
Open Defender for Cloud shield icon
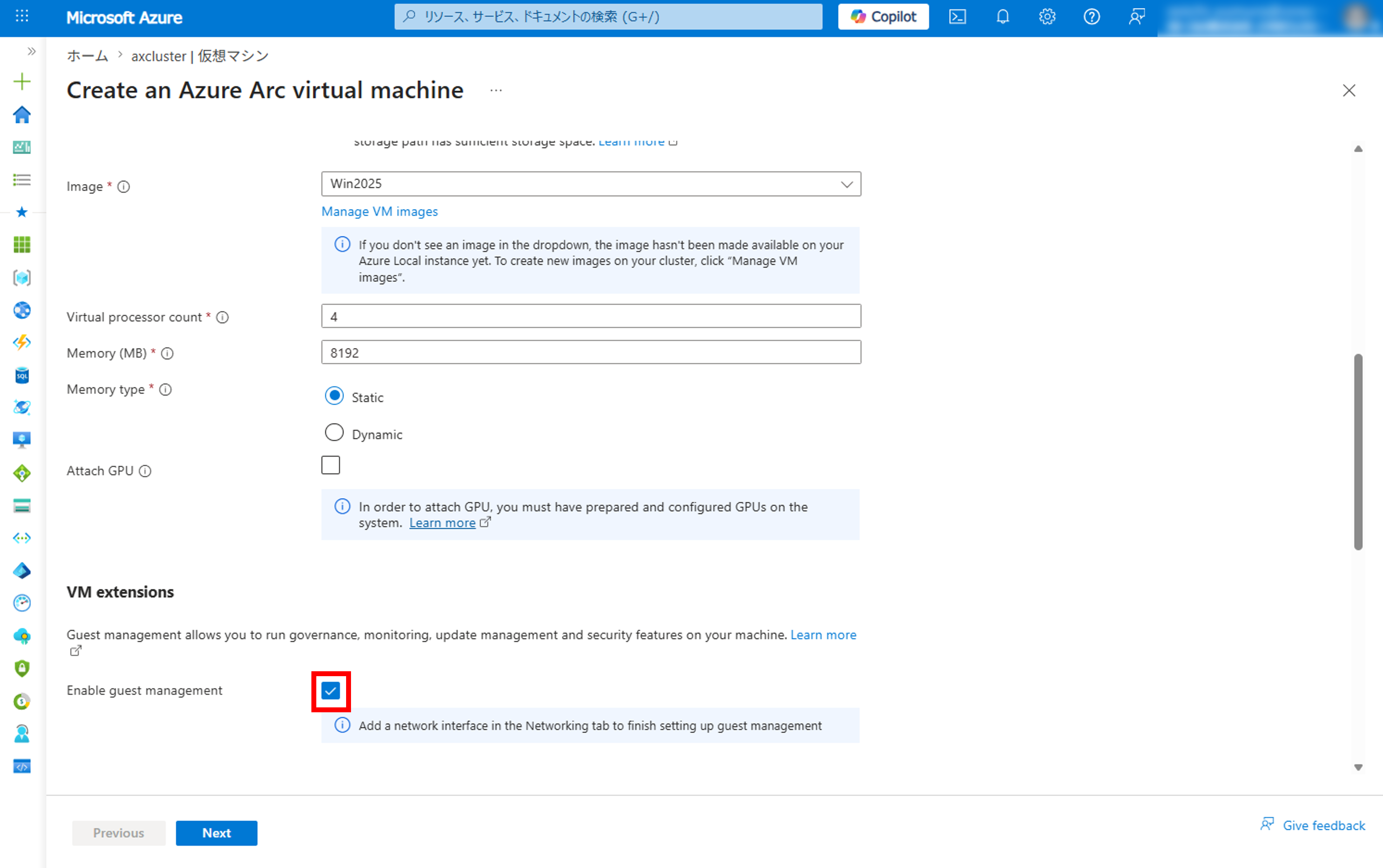point(22,668)
